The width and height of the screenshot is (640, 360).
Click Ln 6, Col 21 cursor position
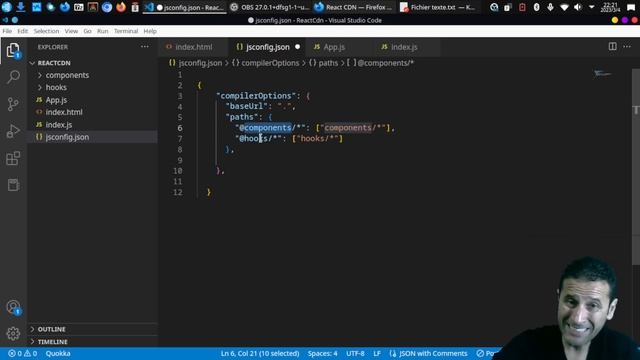(260, 353)
